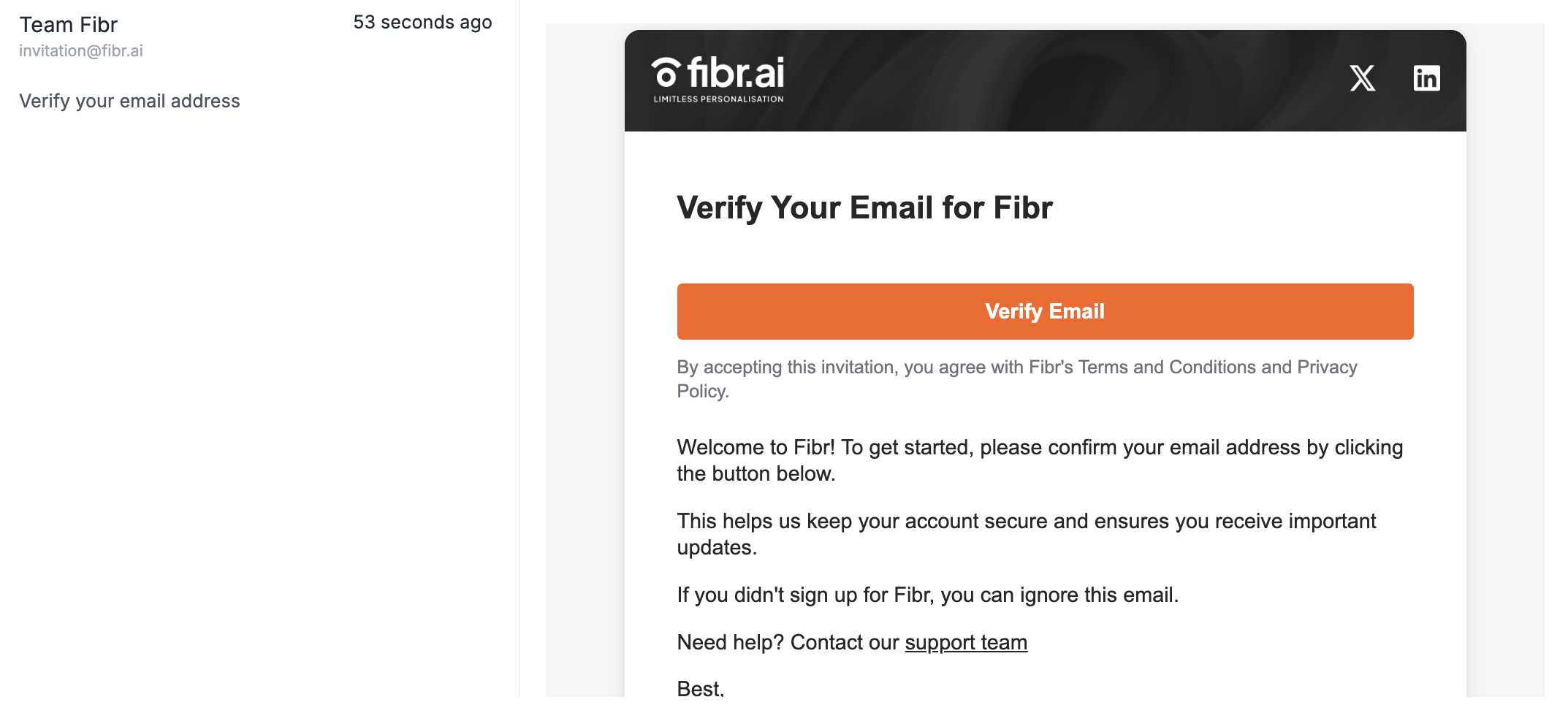1568x713 pixels.
Task: Click the fibr.ai logo in header
Action: tap(718, 79)
